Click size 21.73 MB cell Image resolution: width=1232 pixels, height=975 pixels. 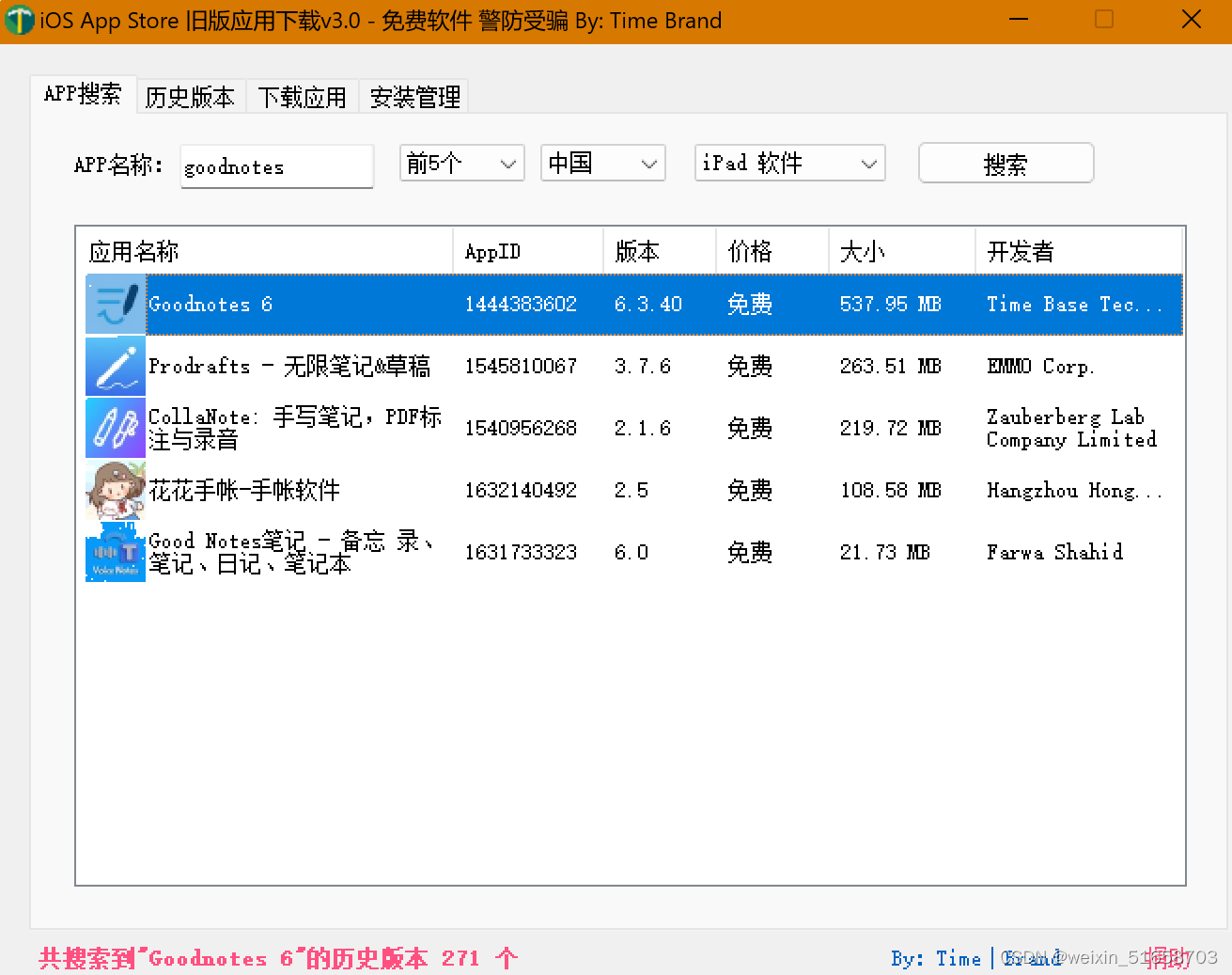885,552
